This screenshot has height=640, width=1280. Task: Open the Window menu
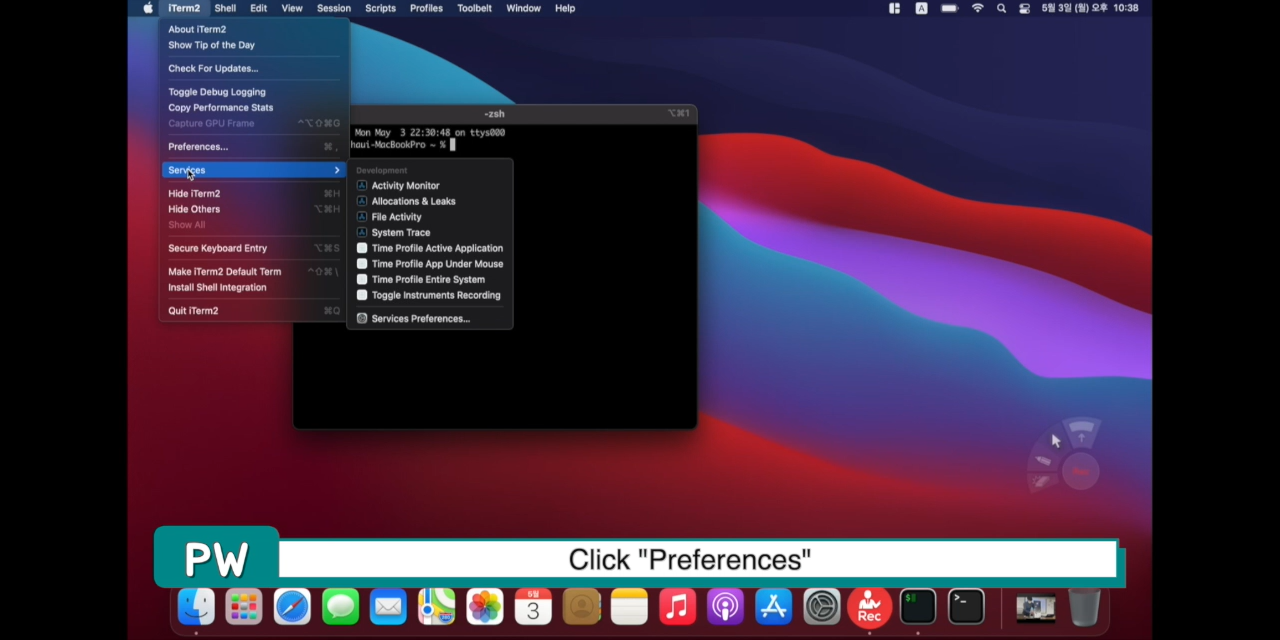[x=524, y=8]
